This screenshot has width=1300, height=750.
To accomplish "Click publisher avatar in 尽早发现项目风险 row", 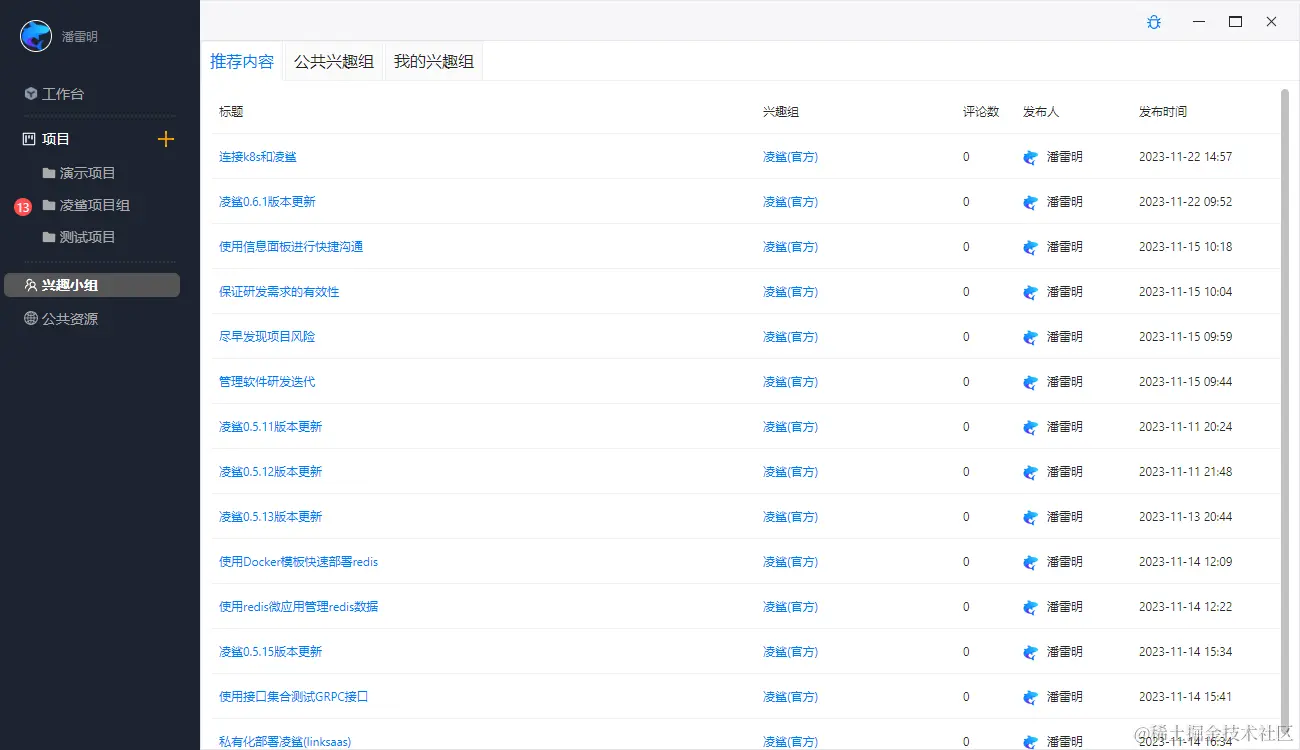I will point(1031,337).
